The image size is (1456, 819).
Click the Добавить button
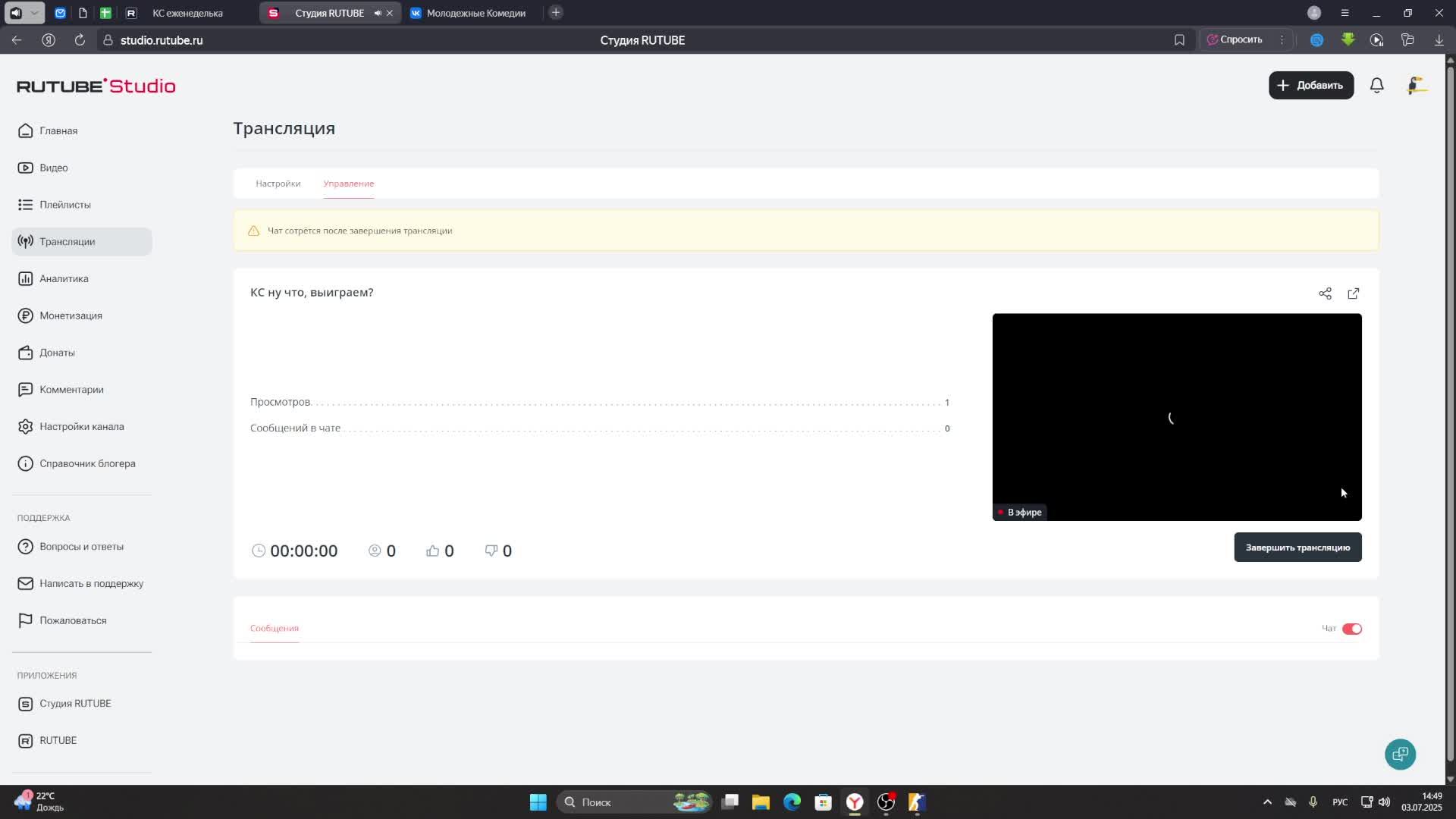point(1311,86)
